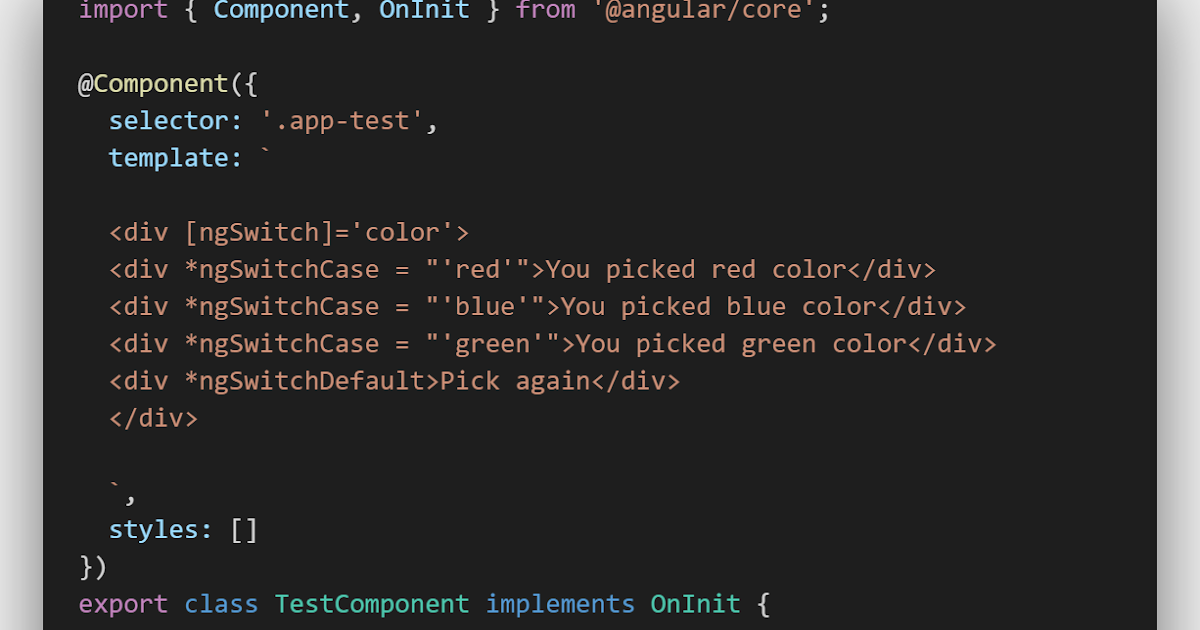The height and width of the screenshot is (630, 1200).
Task: Click the selector property name
Action: [169, 121]
